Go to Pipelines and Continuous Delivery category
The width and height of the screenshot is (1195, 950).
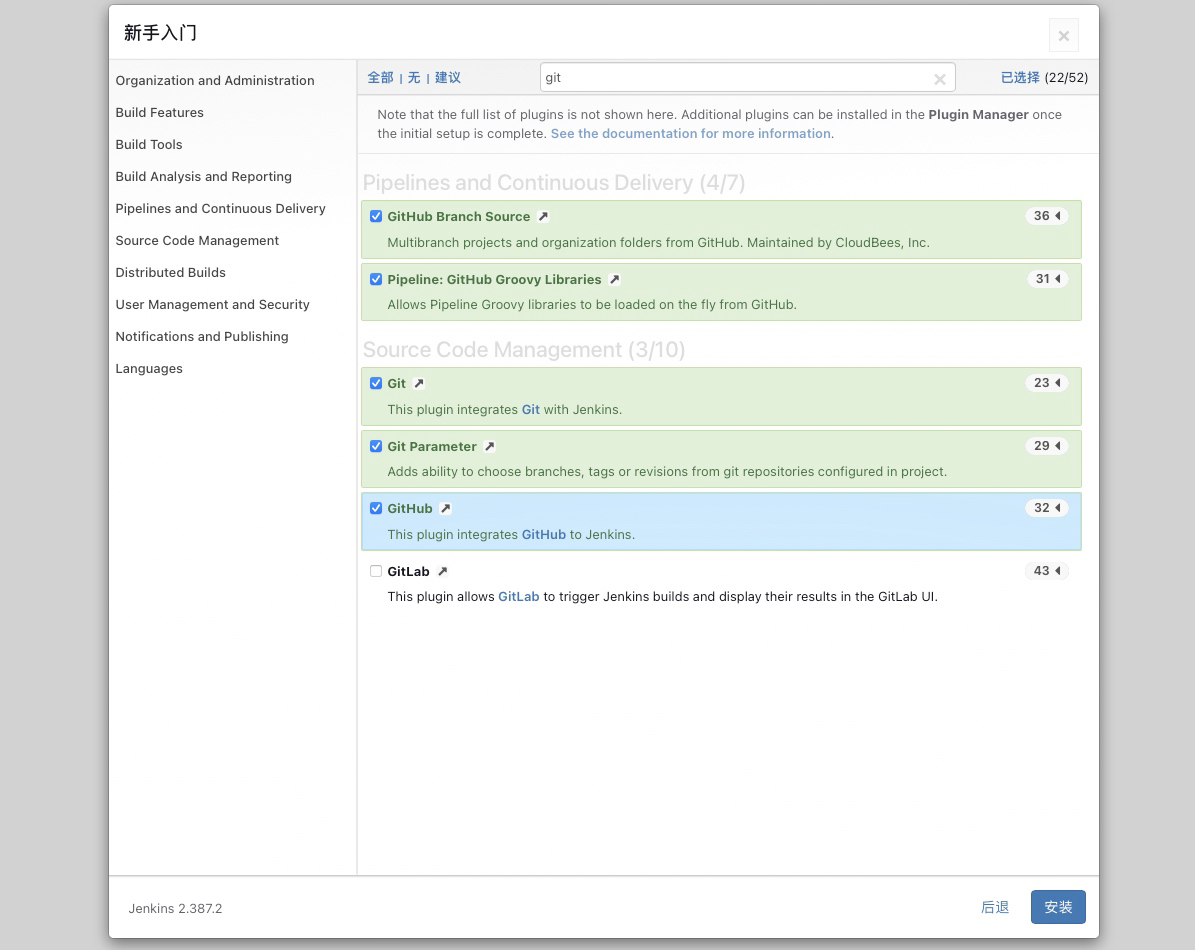point(220,208)
